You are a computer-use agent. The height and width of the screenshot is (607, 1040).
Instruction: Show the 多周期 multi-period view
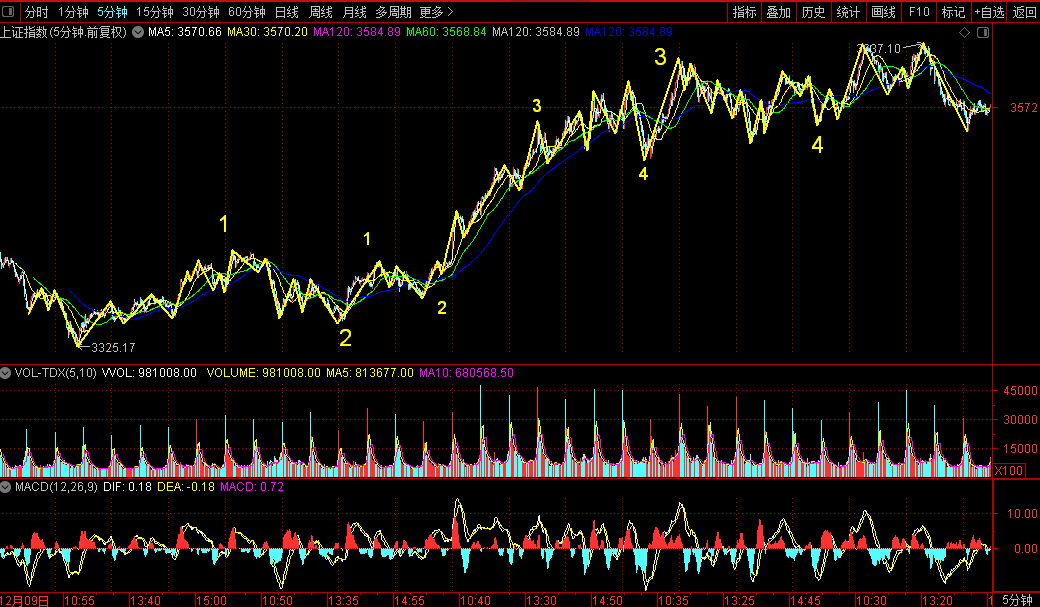tap(393, 12)
